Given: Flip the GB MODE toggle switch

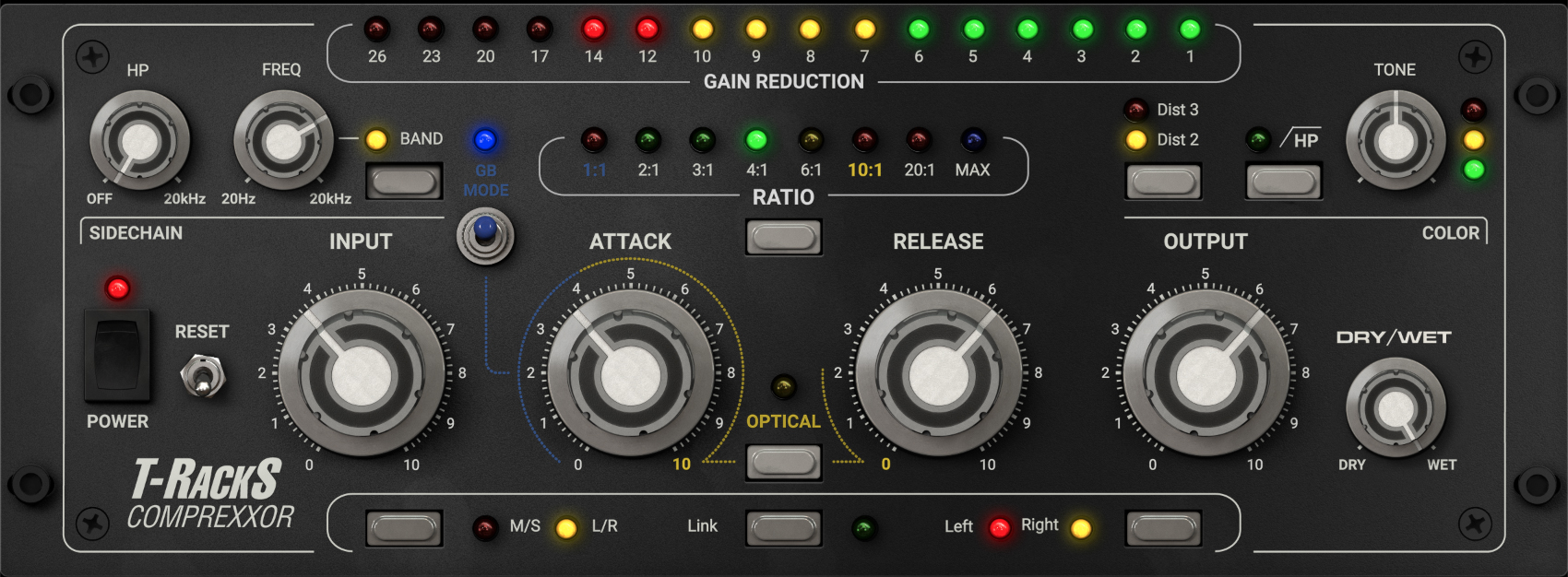Looking at the screenshot, I should pyautogui.click(x=485, y=236).
